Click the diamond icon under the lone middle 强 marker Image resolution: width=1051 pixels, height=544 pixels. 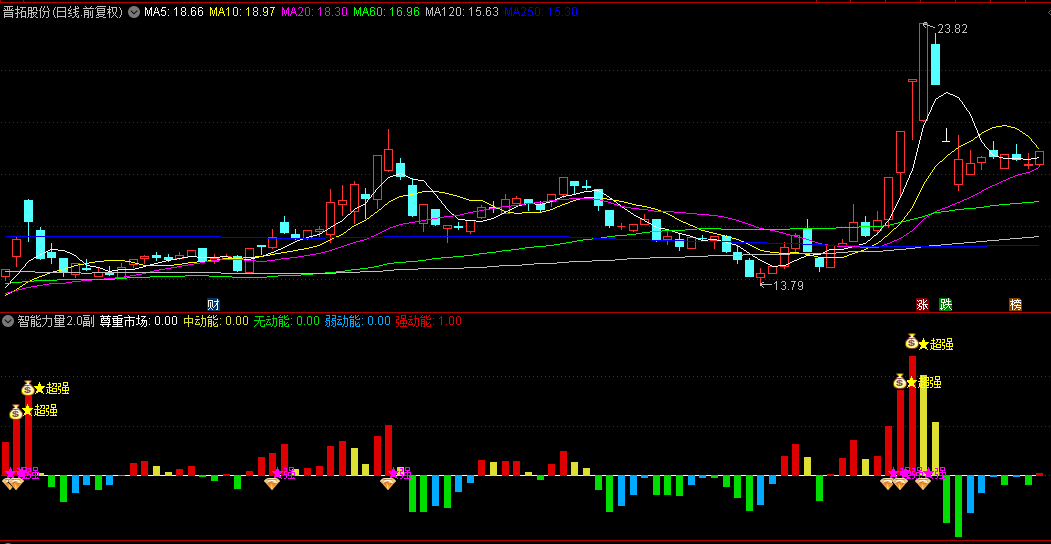tap(271, 484)
